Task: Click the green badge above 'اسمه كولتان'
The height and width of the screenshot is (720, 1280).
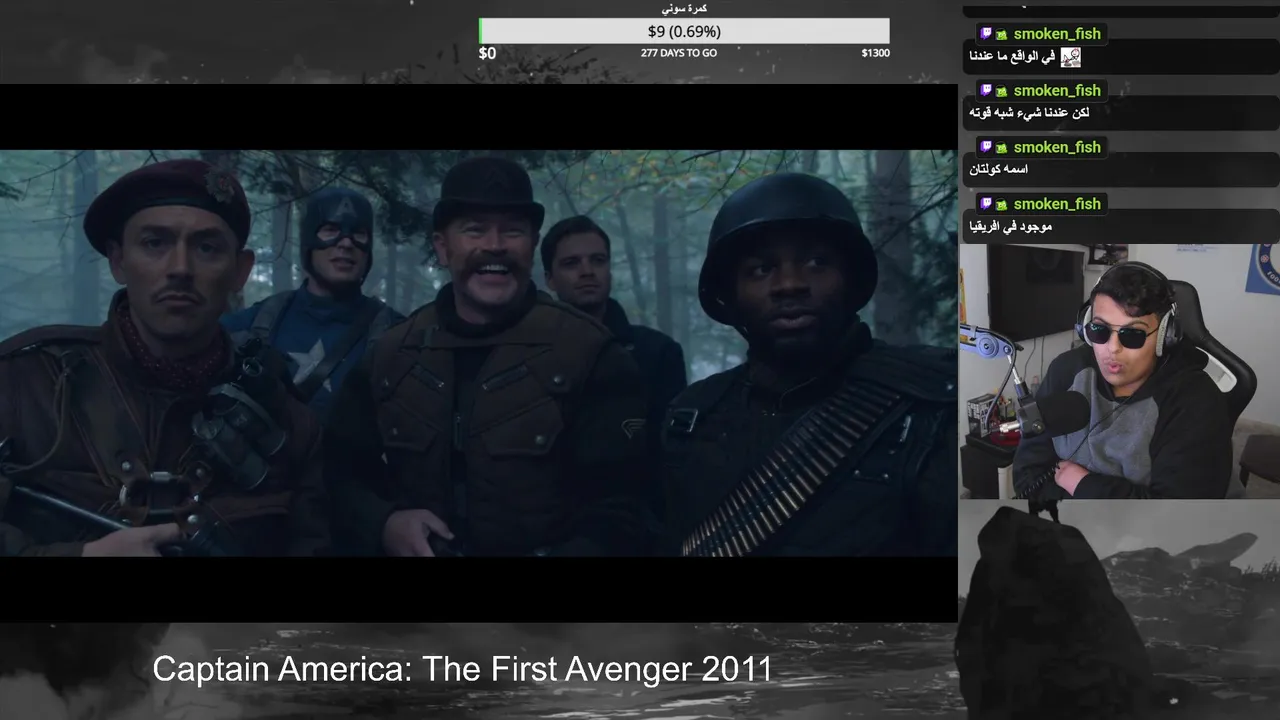Action: pos(1001,148)
